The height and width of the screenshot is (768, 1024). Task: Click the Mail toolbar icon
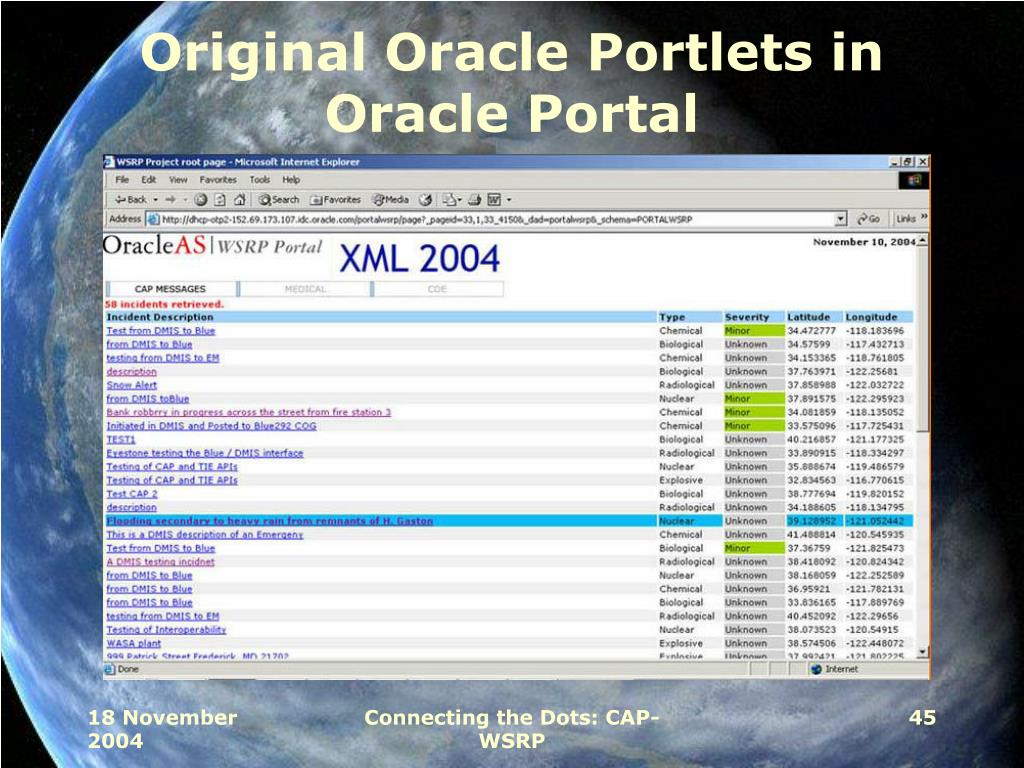449,200
